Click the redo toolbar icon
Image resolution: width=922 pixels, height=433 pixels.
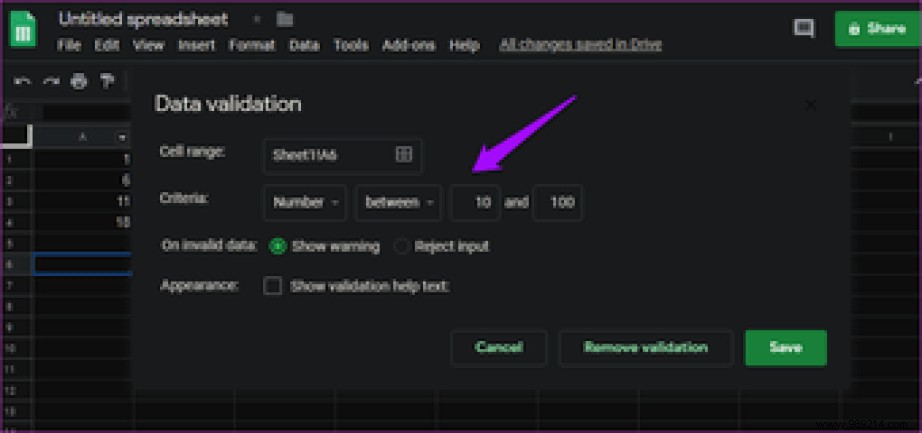point(51,81)
